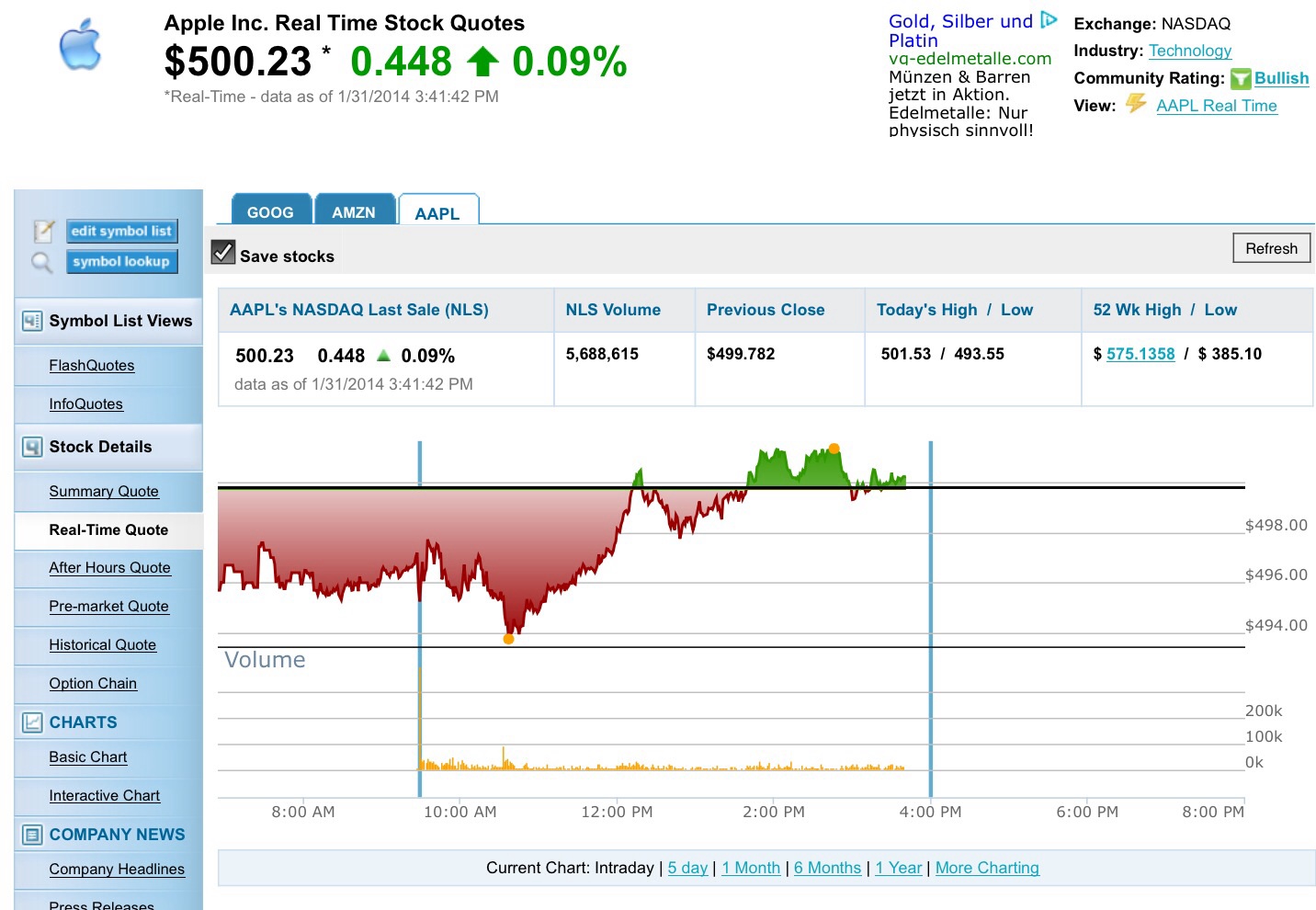1316x910 pixels.
Task: Switch to the GOOG tab
Action: point(270,210)
